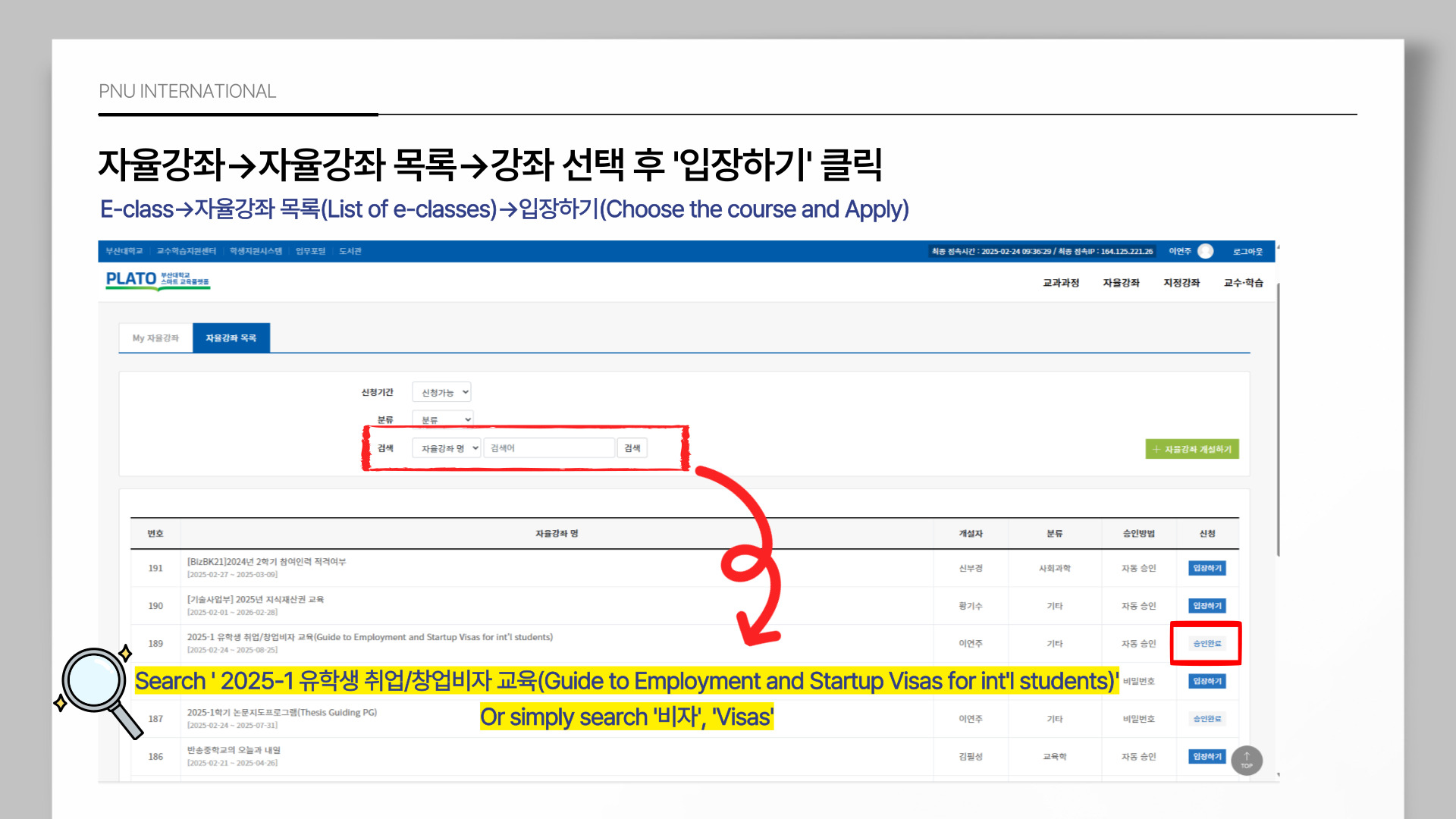Click the 입장하기 button for course 190
Screen dimensions: 1456x819
(1207, 606)
